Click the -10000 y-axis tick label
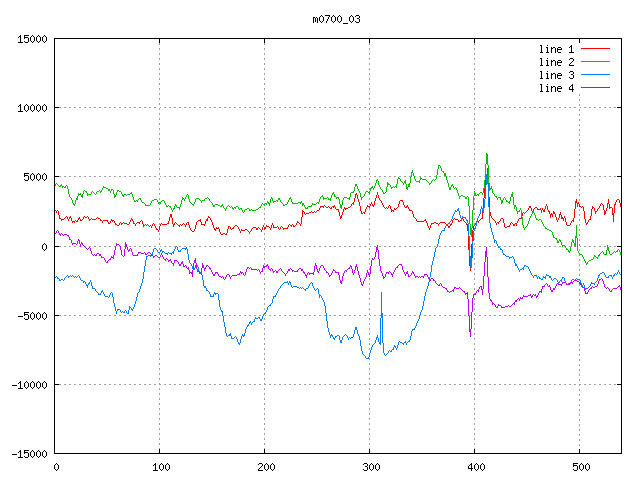 click(28, 384)
